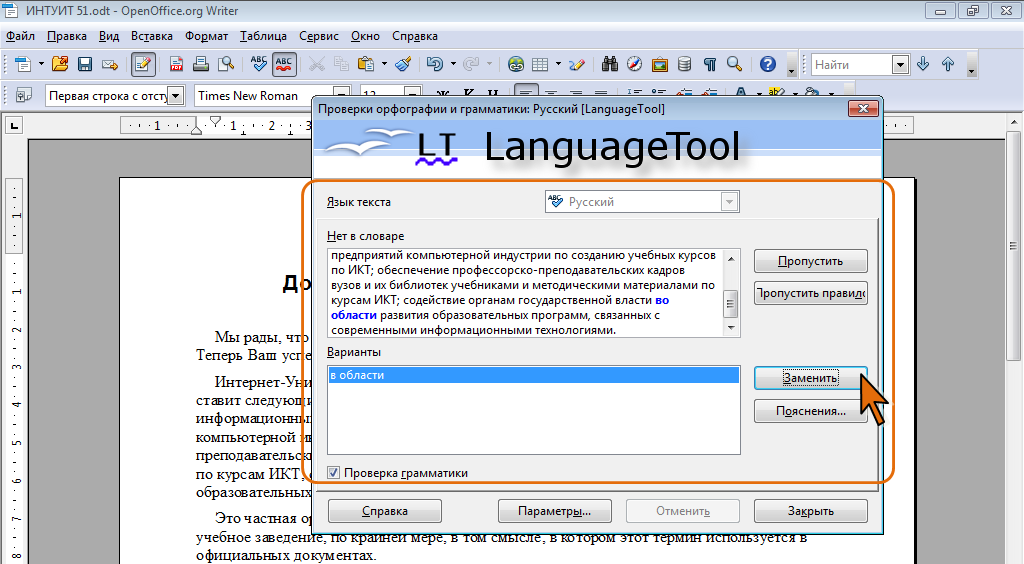Viewport: 1024px width, 564px height.
Task: Open the Вставка menu
Action: click(x=152, y=37)
